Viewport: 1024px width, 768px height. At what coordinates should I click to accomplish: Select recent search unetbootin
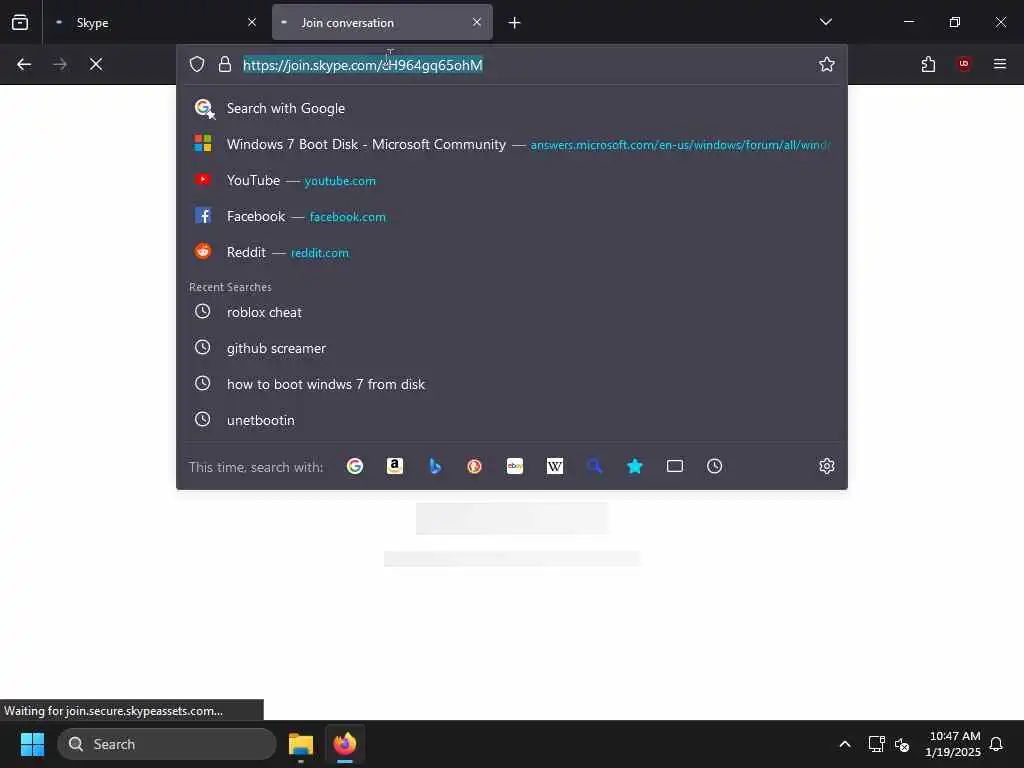512,420
